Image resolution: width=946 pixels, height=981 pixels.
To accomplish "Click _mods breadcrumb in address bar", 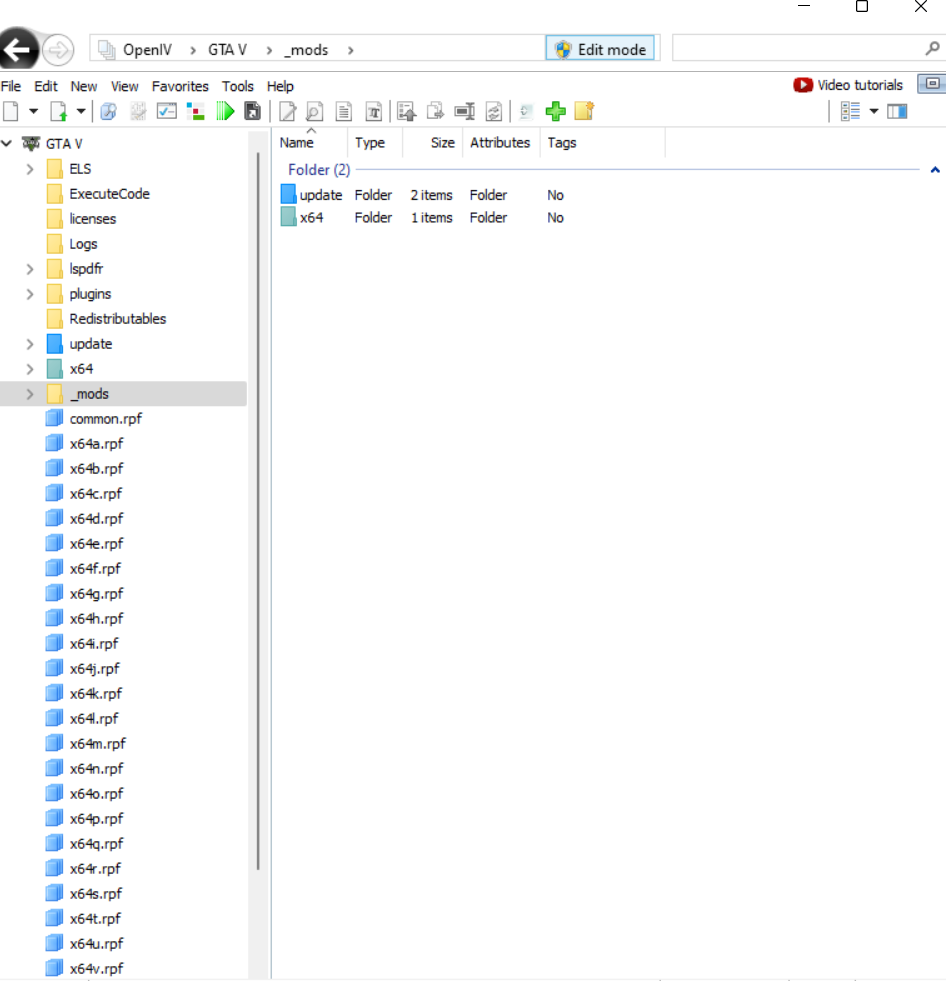I will 306,49.
